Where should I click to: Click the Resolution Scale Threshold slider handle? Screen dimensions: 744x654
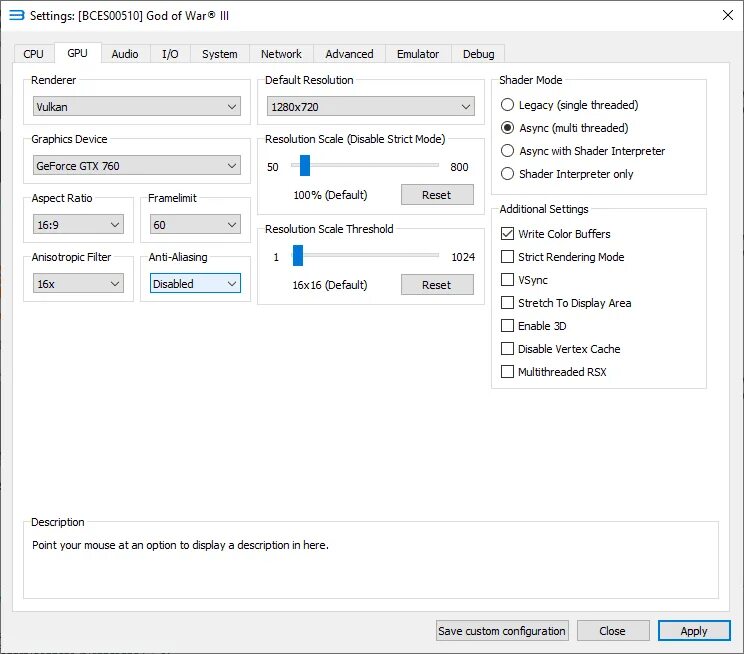298,256
